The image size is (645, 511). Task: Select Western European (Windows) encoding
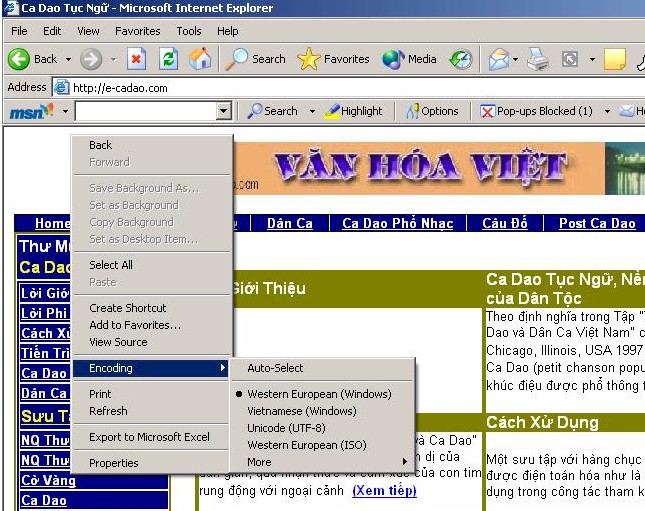click(322, 394)
